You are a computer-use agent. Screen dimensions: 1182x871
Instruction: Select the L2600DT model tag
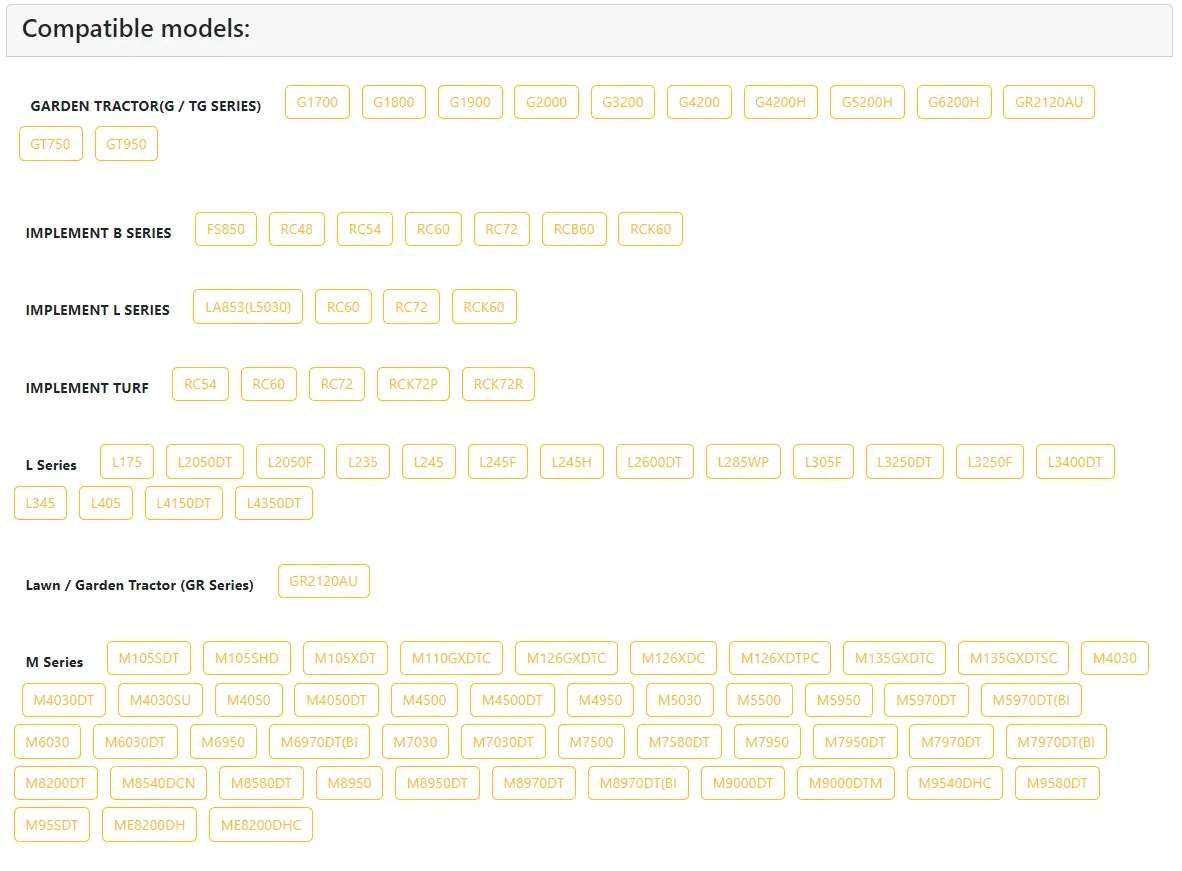pyautogui.click(x=654, y=462)
